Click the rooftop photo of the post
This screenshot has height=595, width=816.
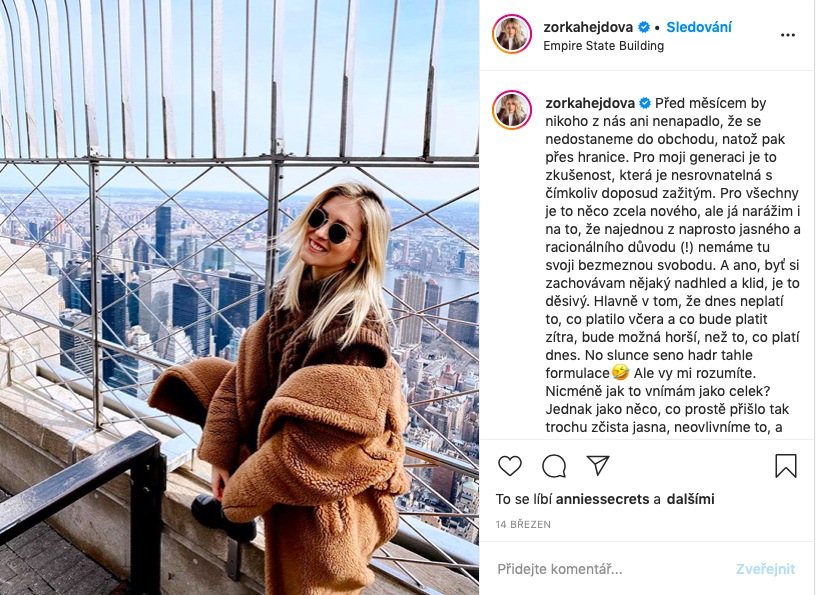[x=239, y=297]
